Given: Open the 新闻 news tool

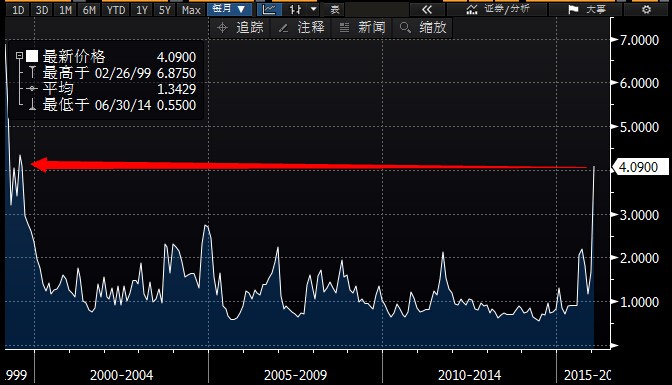Looking at the screenshot, I should click(x=362, y=28).
